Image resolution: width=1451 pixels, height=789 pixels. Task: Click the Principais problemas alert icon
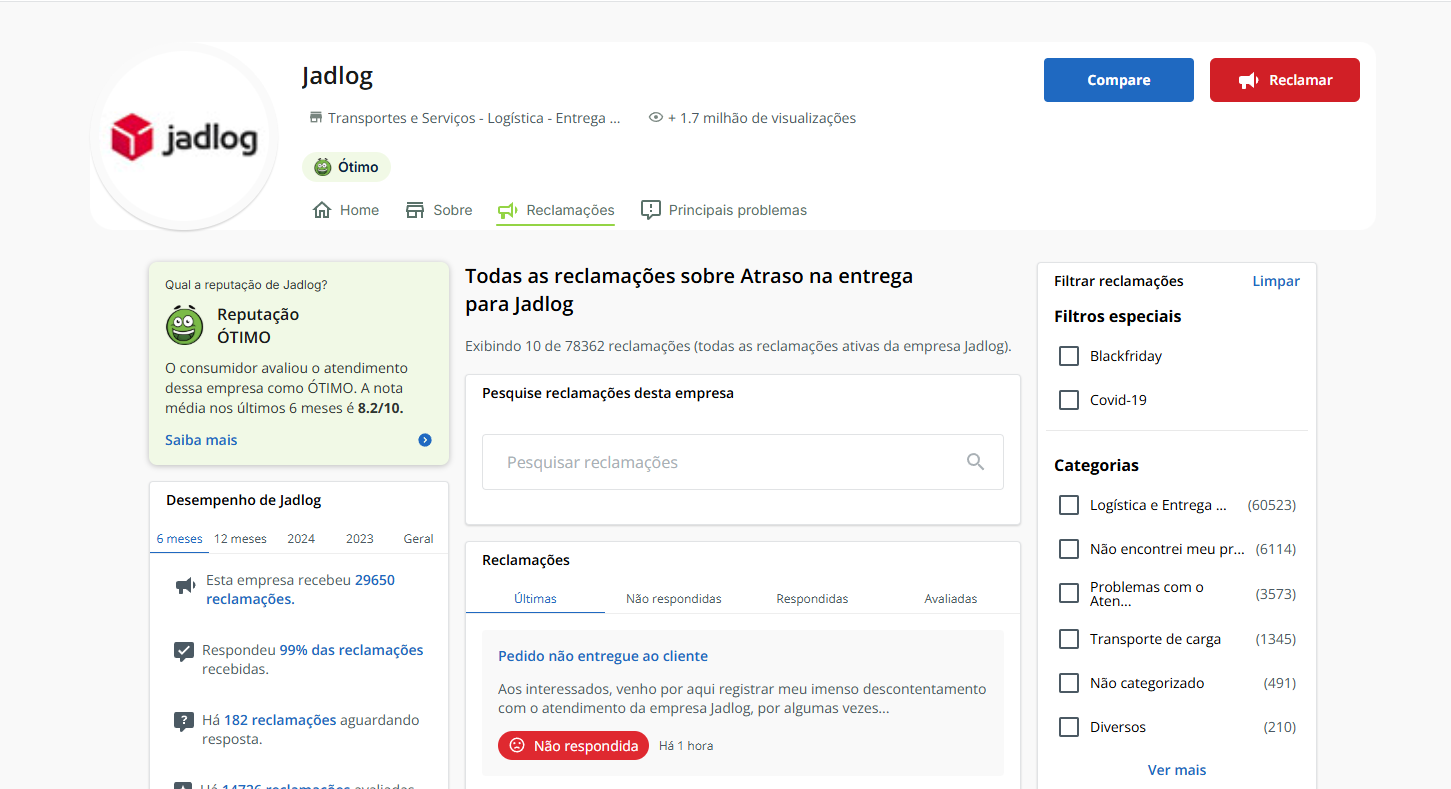click(x=651, y=210)
